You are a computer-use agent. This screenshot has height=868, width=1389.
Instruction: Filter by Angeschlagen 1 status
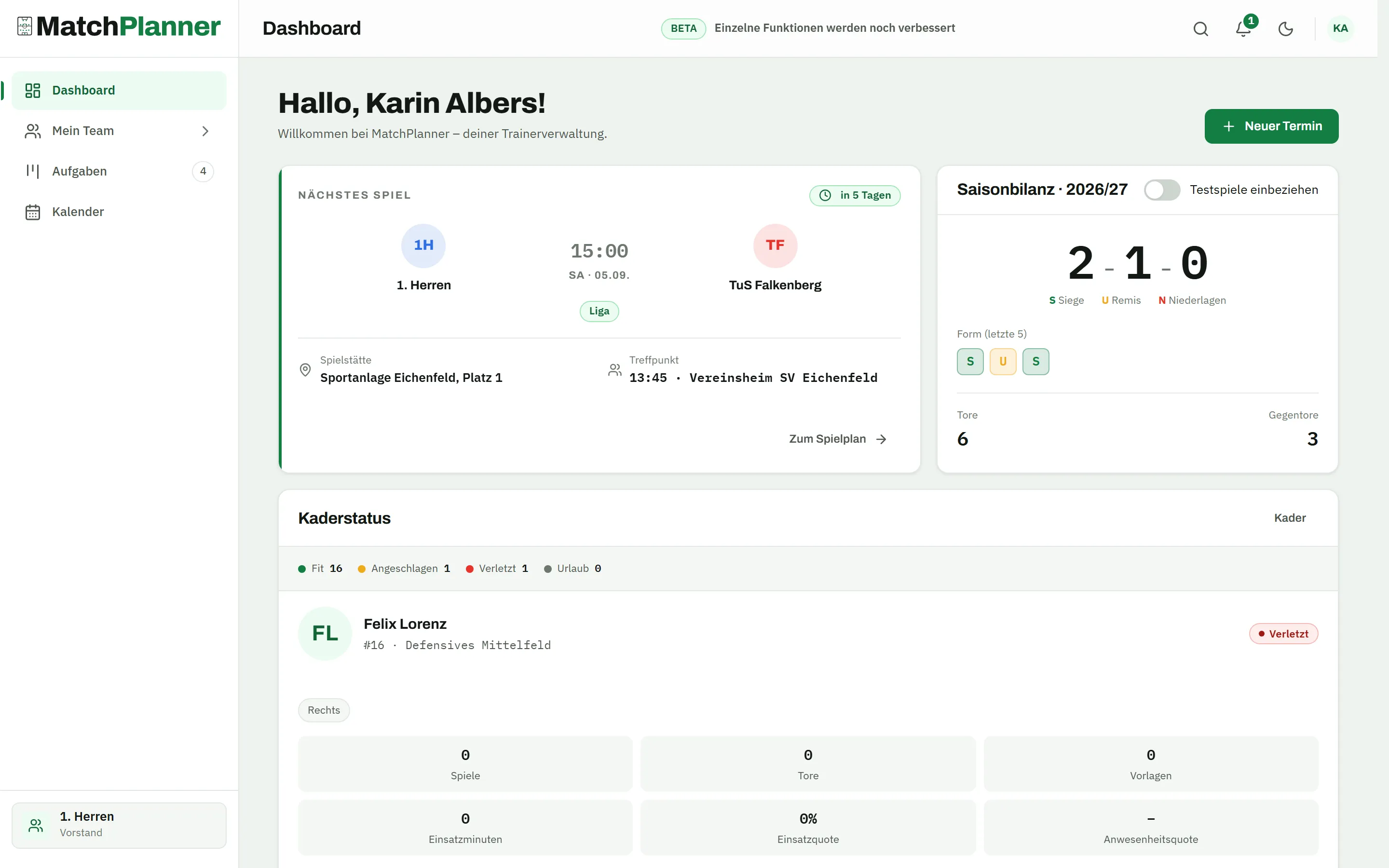click(404, 569)
